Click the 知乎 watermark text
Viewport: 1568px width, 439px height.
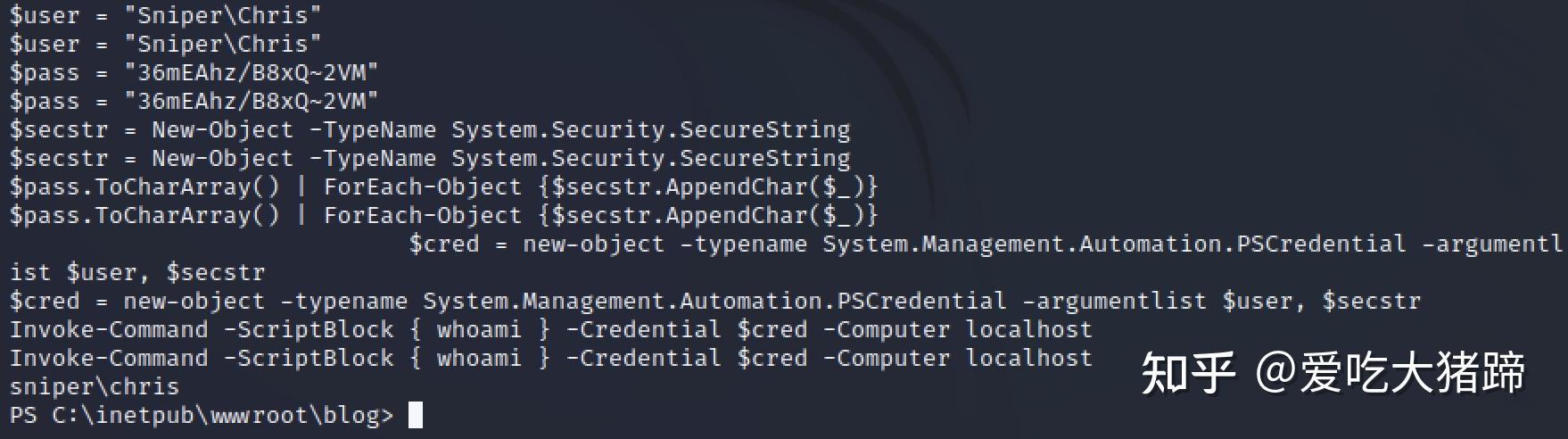pos(1188,373)
